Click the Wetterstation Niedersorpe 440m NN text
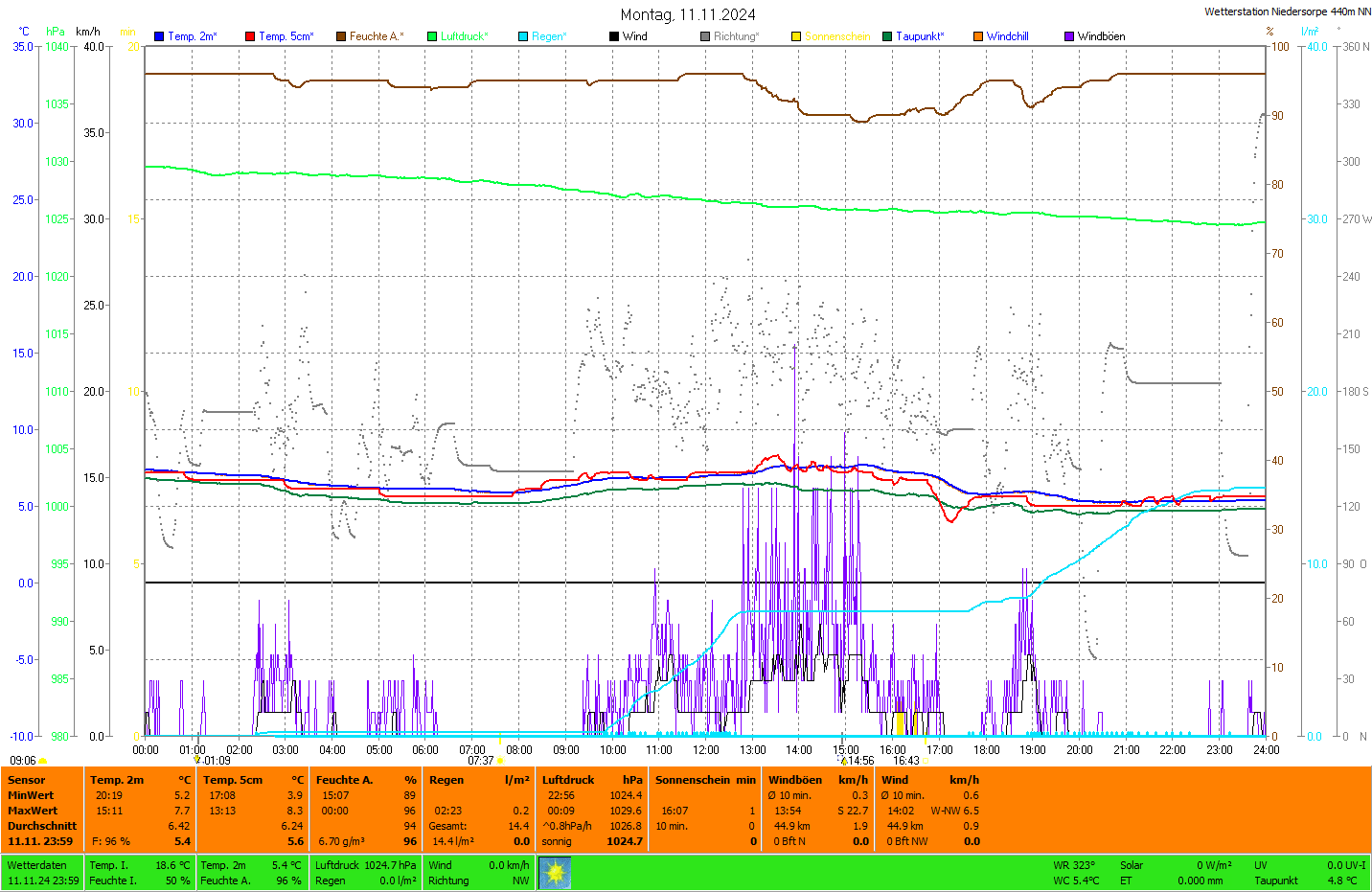The width and height of the screenshot is (1372, 892). tap(1287, 11)
